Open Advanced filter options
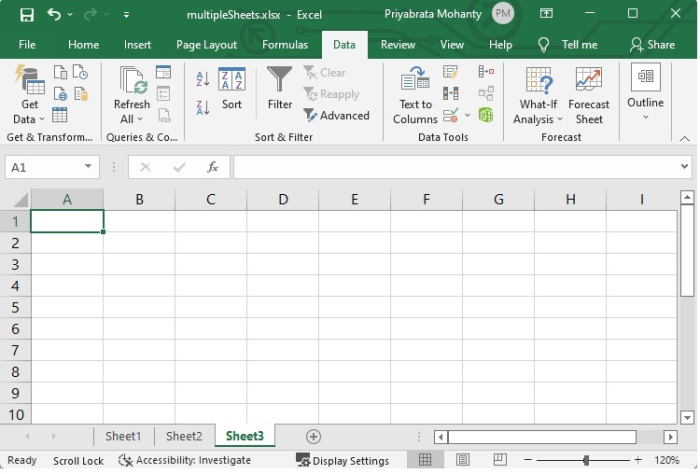Viewport: 700px width, 474px height. click(336, 116)
